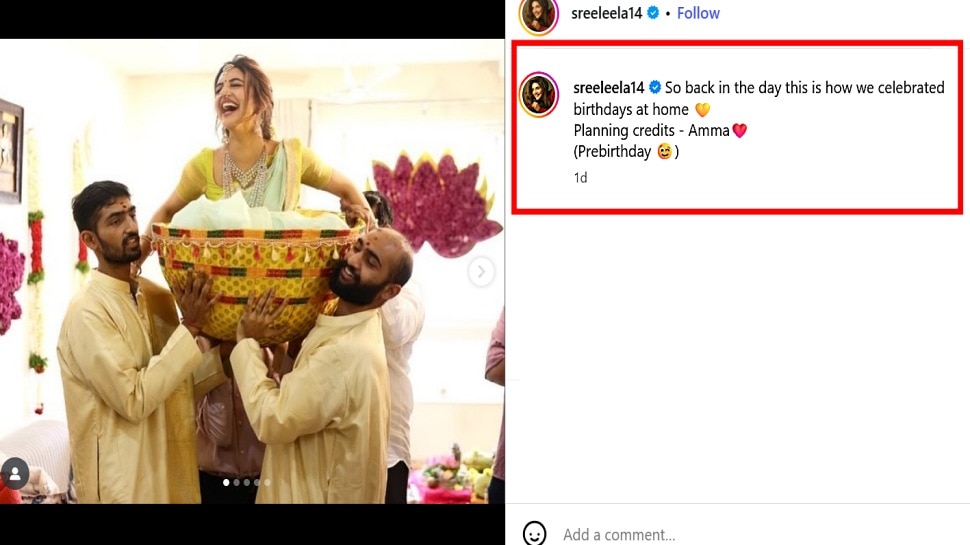Click verified badge in the caption line

(655, 88)
